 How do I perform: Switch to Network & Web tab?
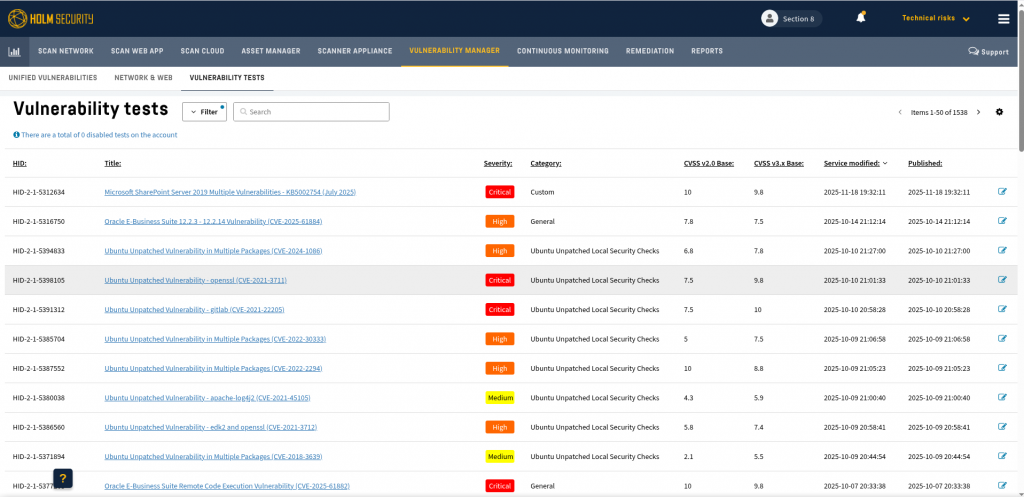(144, 78)
